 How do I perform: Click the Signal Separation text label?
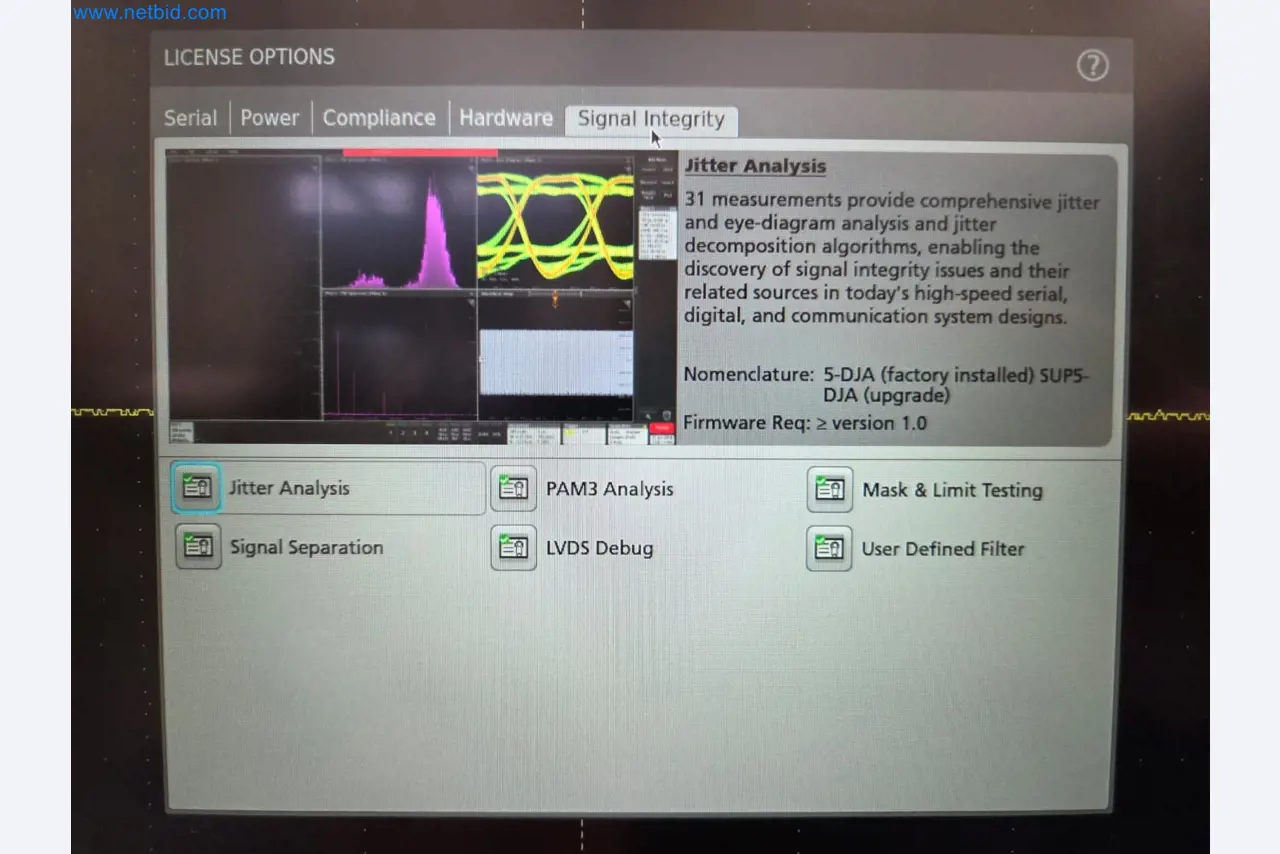coord(306,547)
